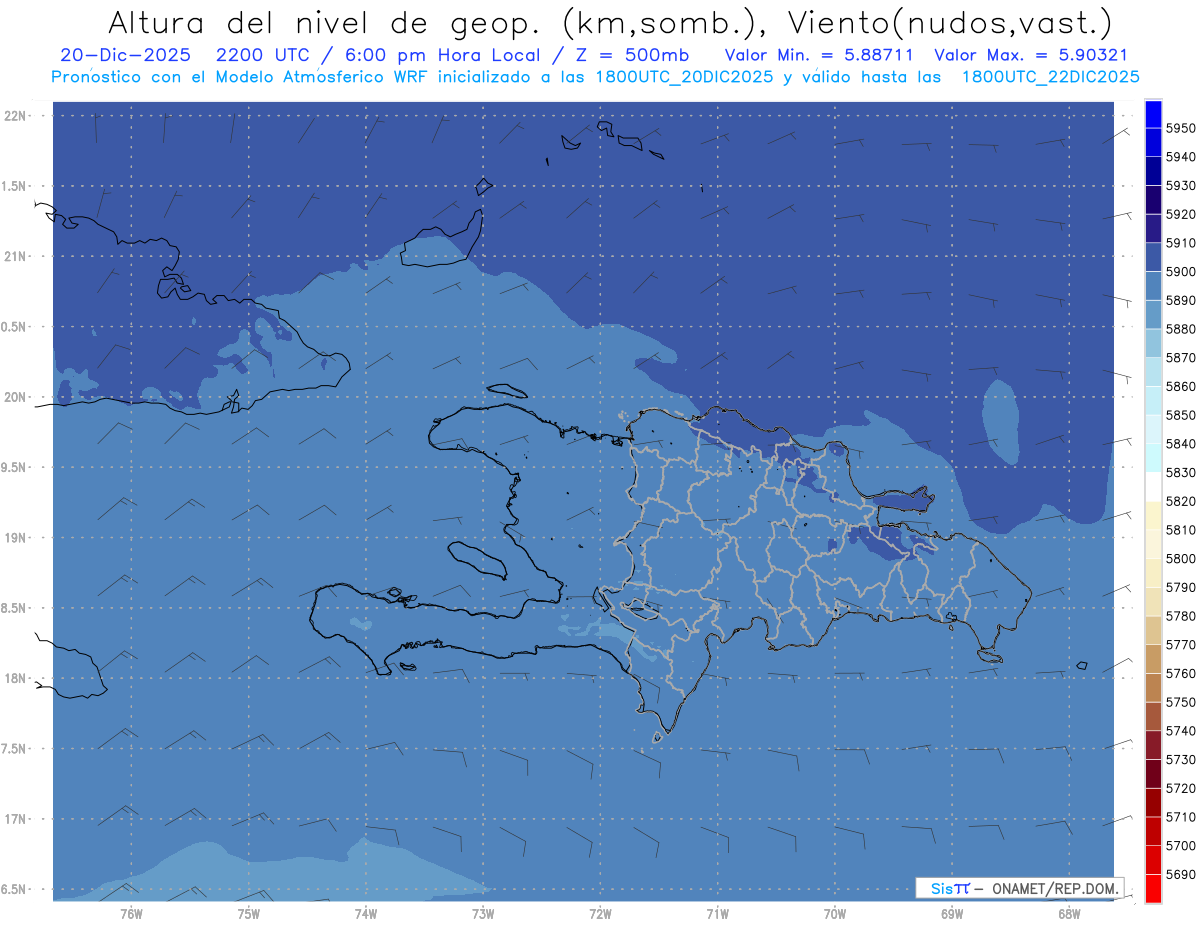Select the 'Valor Max. = 5.90321' text

pyautogui.click(x=1031, y=55)
